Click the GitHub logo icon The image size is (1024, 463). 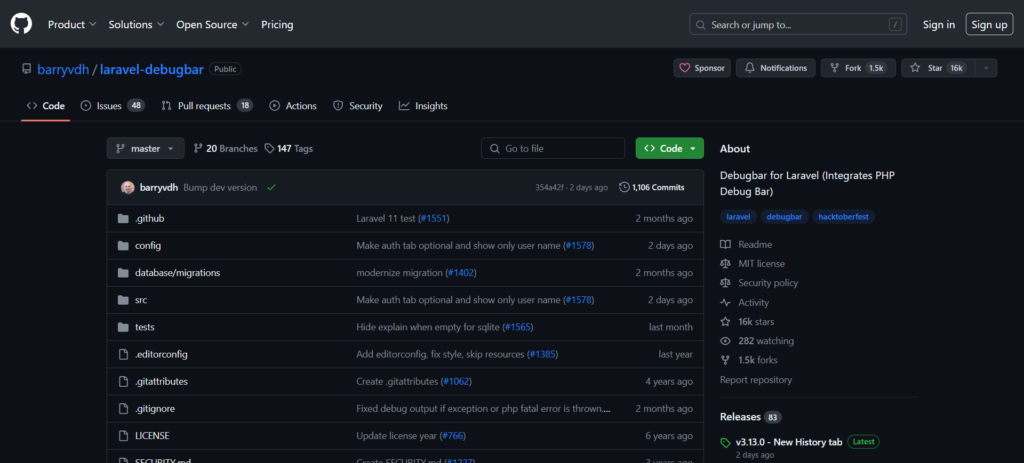(x=22, y=24)
